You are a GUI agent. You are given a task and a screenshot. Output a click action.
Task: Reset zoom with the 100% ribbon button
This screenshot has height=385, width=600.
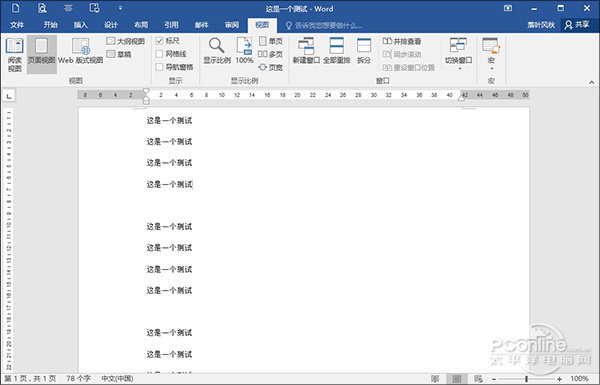pyautogui.click(x=244, y=51)
